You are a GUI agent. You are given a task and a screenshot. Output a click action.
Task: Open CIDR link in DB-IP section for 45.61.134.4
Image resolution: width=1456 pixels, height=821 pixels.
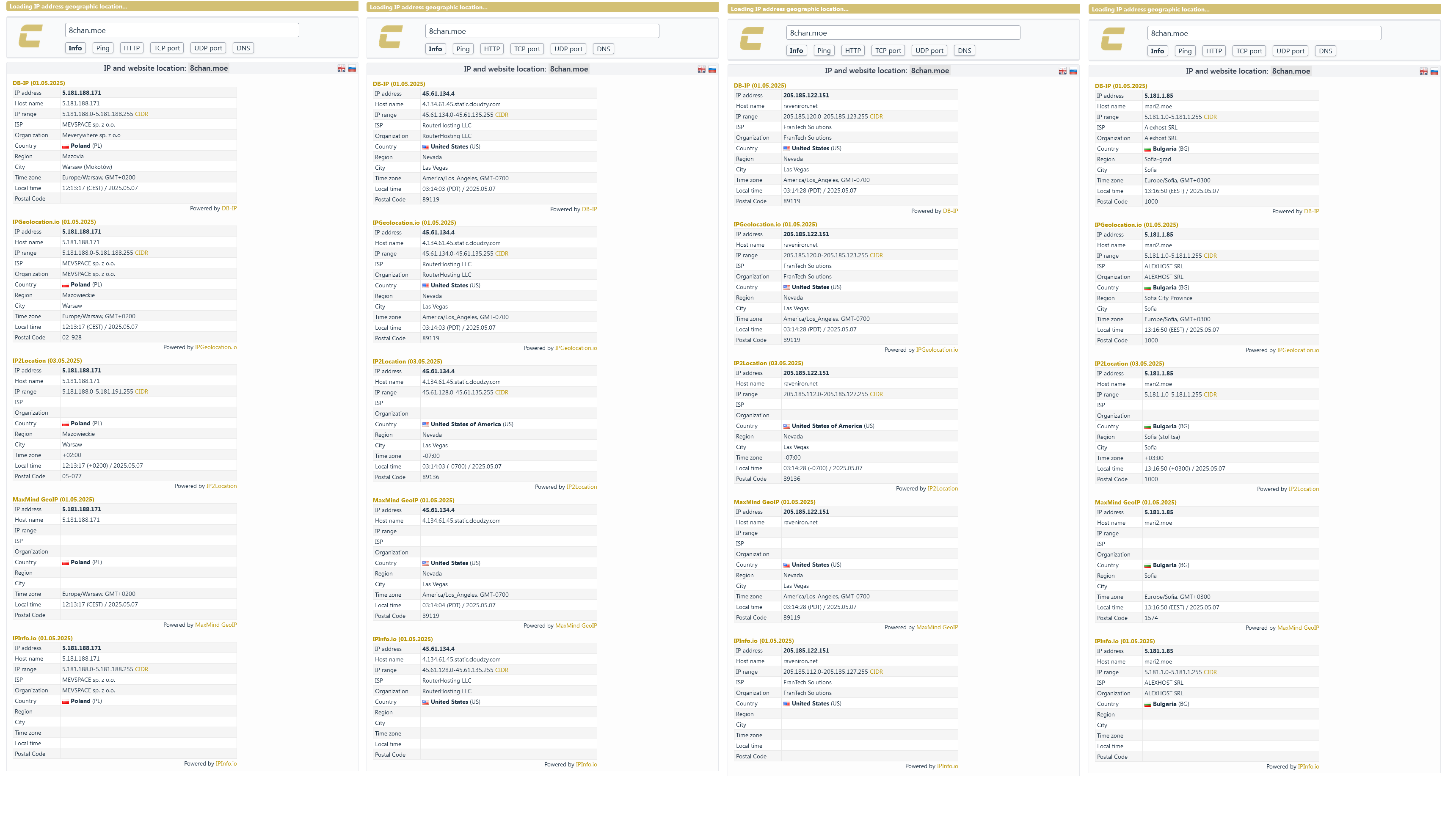pyautogui.click(x=502, y=115)
